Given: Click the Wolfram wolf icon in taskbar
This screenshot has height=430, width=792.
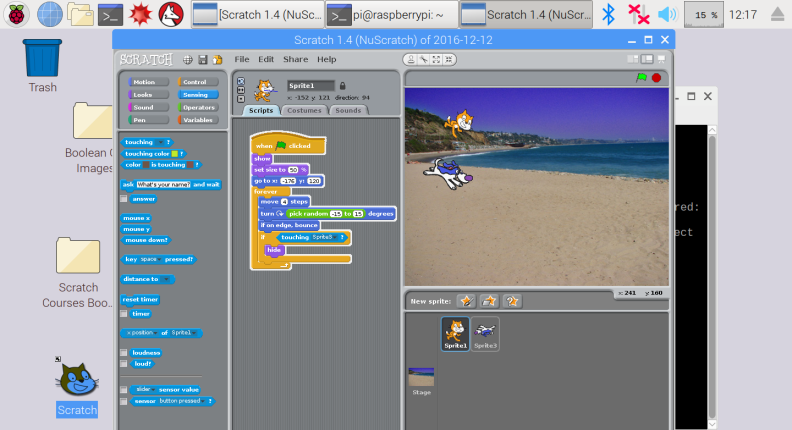Looking at the screenshot, I should point(171,14).
